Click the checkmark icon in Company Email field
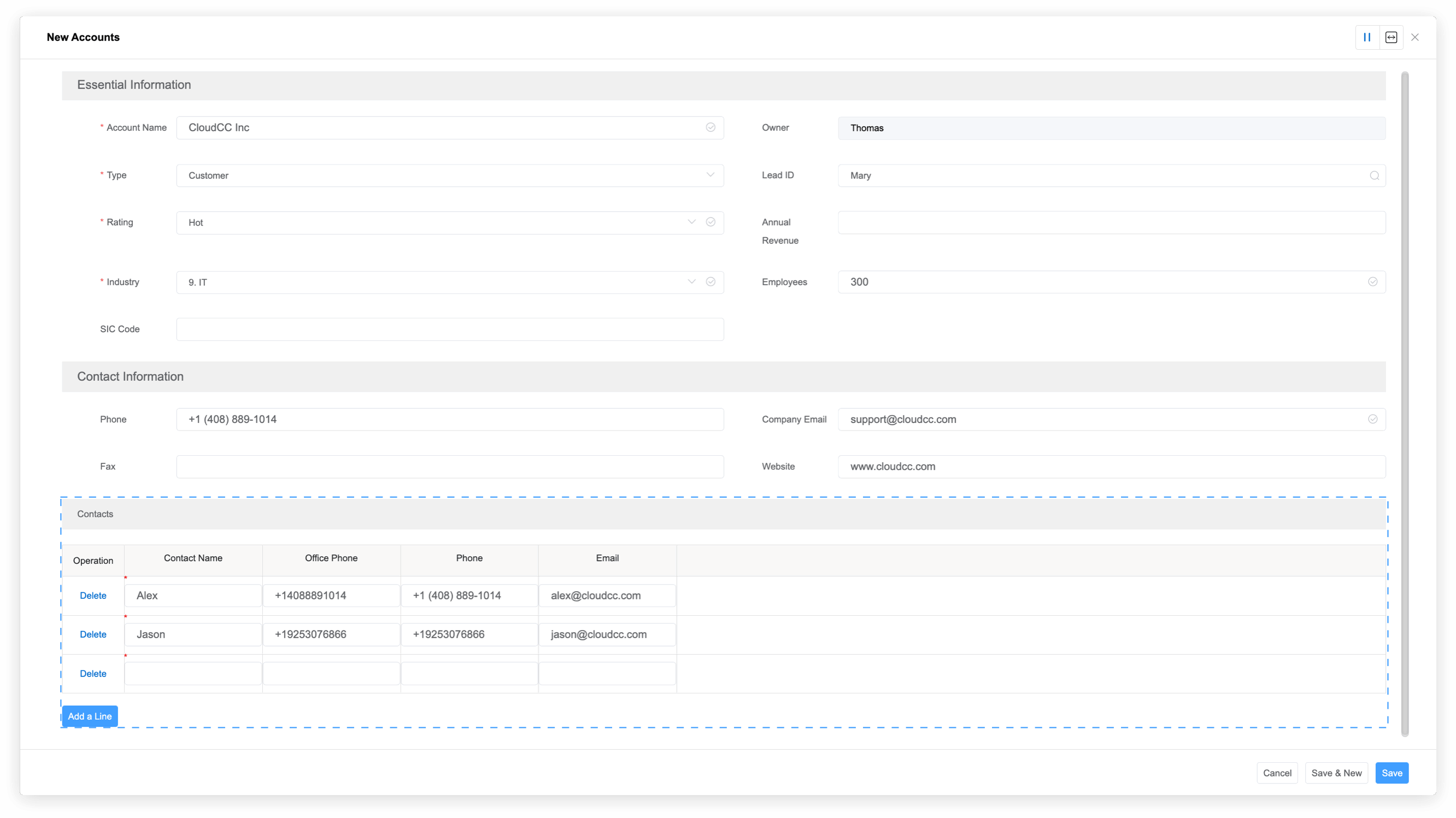1456x818 pixels. [1372, 419]
